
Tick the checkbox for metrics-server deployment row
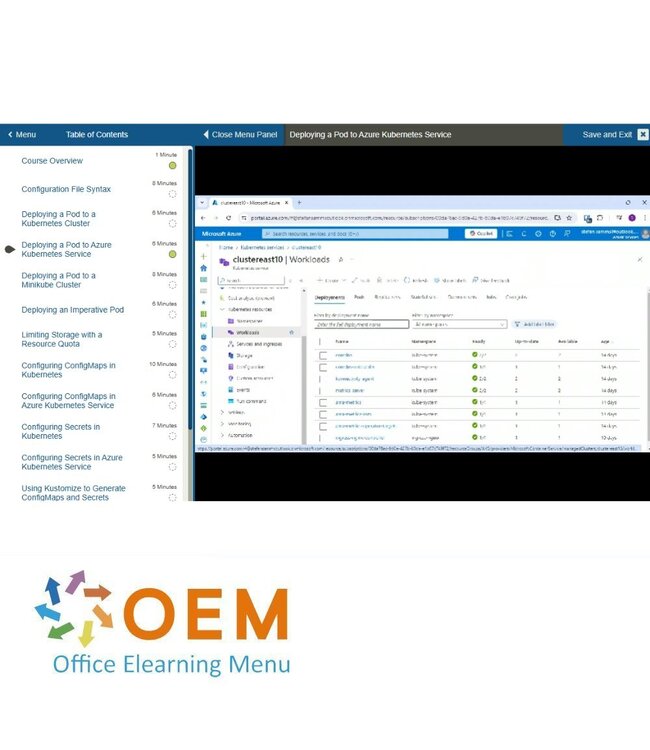pyautogui.click(x=323, y=391)
